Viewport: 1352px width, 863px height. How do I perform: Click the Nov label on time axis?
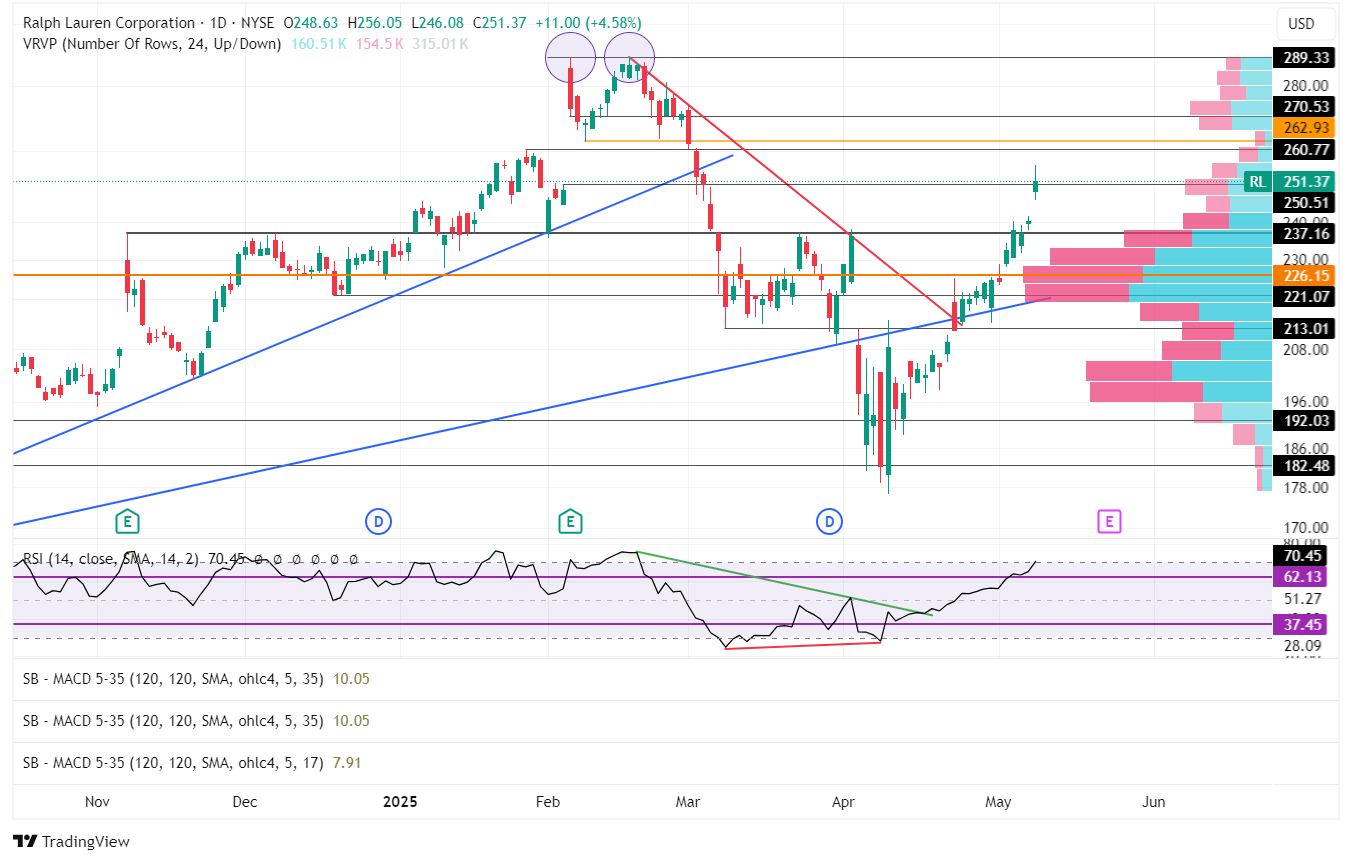coord(97,802)
